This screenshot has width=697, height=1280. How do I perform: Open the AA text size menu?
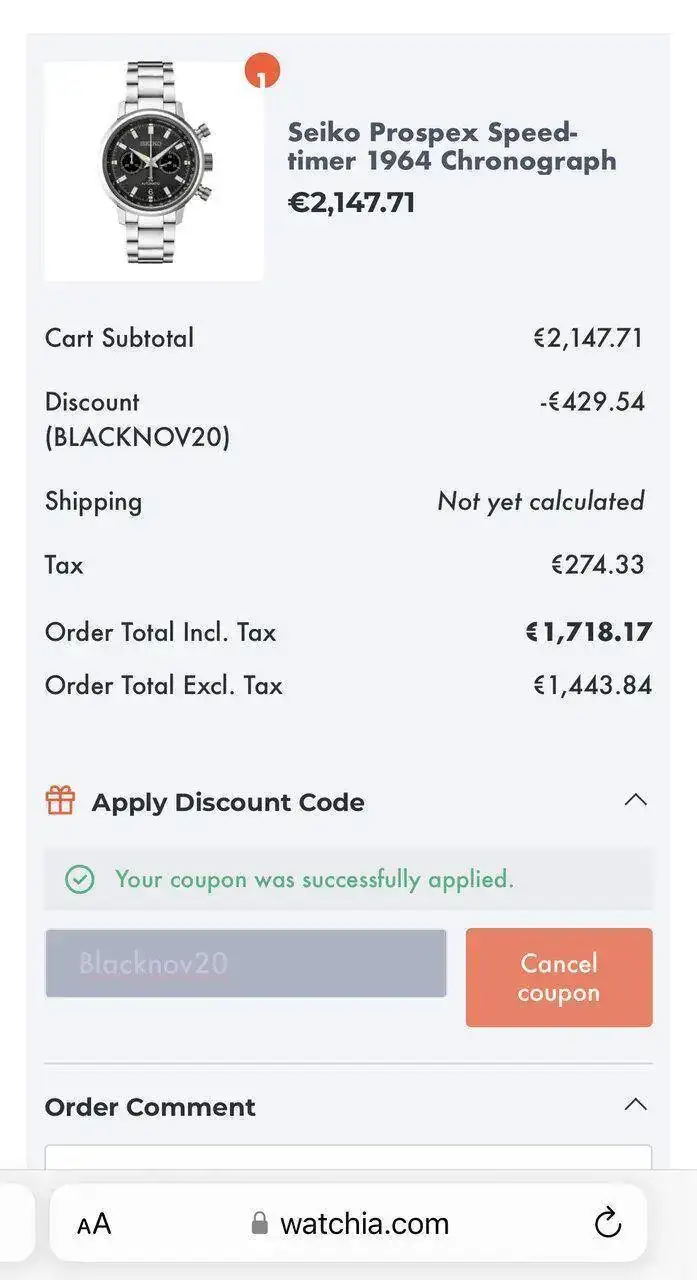click(94, 1224)
